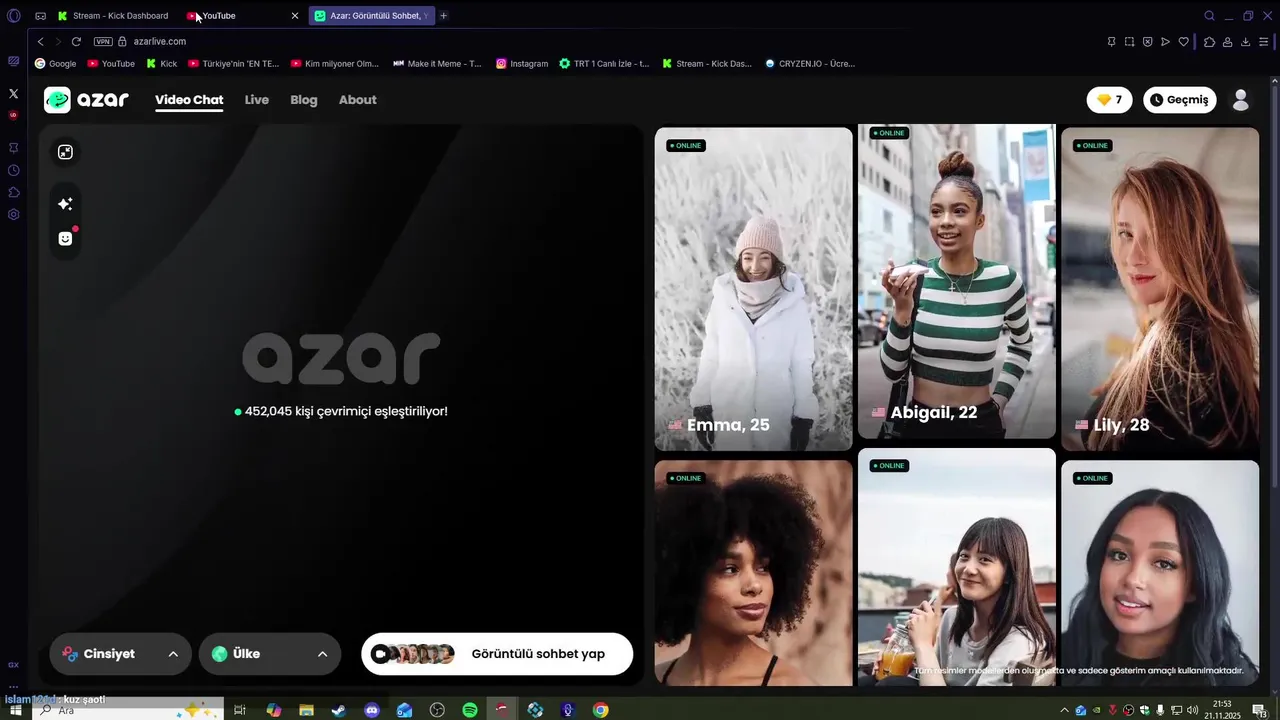1280x720 pixels.
Task: Switch to Stream - Kick Dashboard tab
Action: pos(113,16)
